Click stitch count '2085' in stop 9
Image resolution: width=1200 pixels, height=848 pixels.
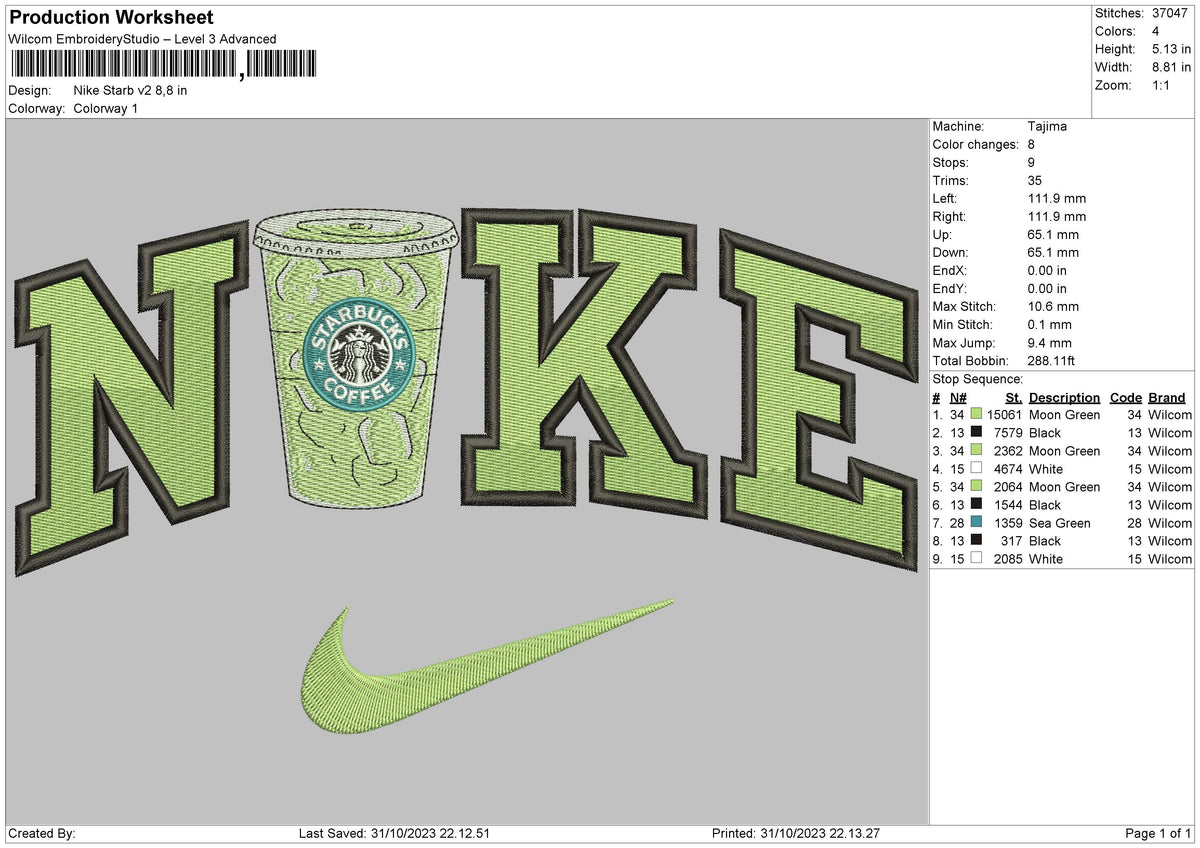[x=1008, y=558]
